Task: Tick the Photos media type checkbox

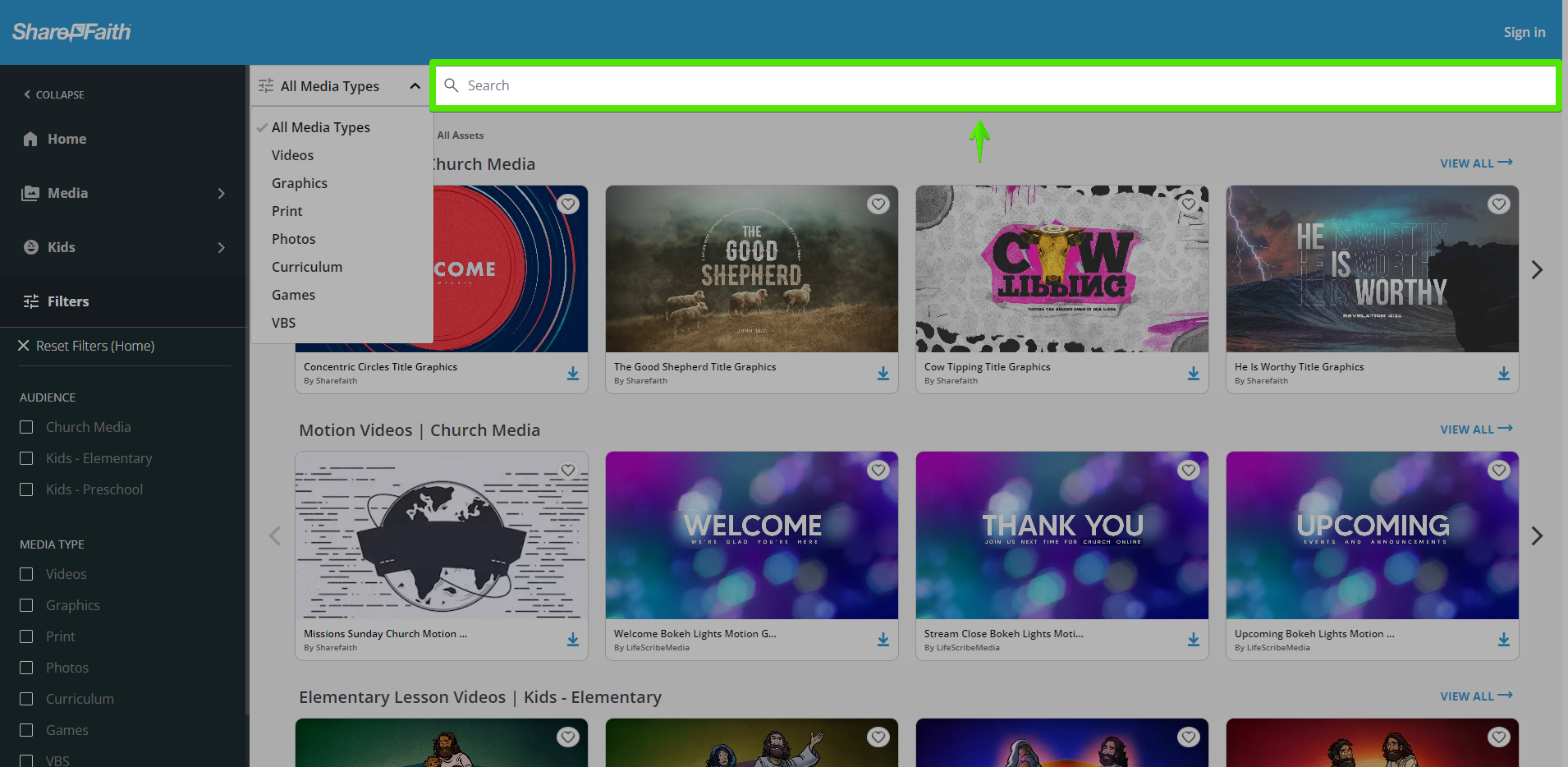Action: pyautogui.click(x=26, y=668)
